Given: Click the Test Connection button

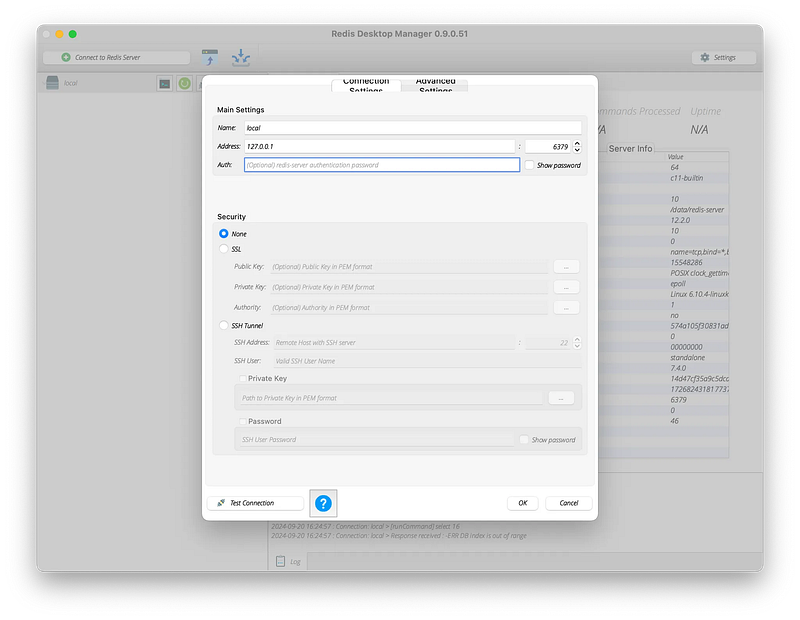Looking at the screenshot, I should coord(255,503).
